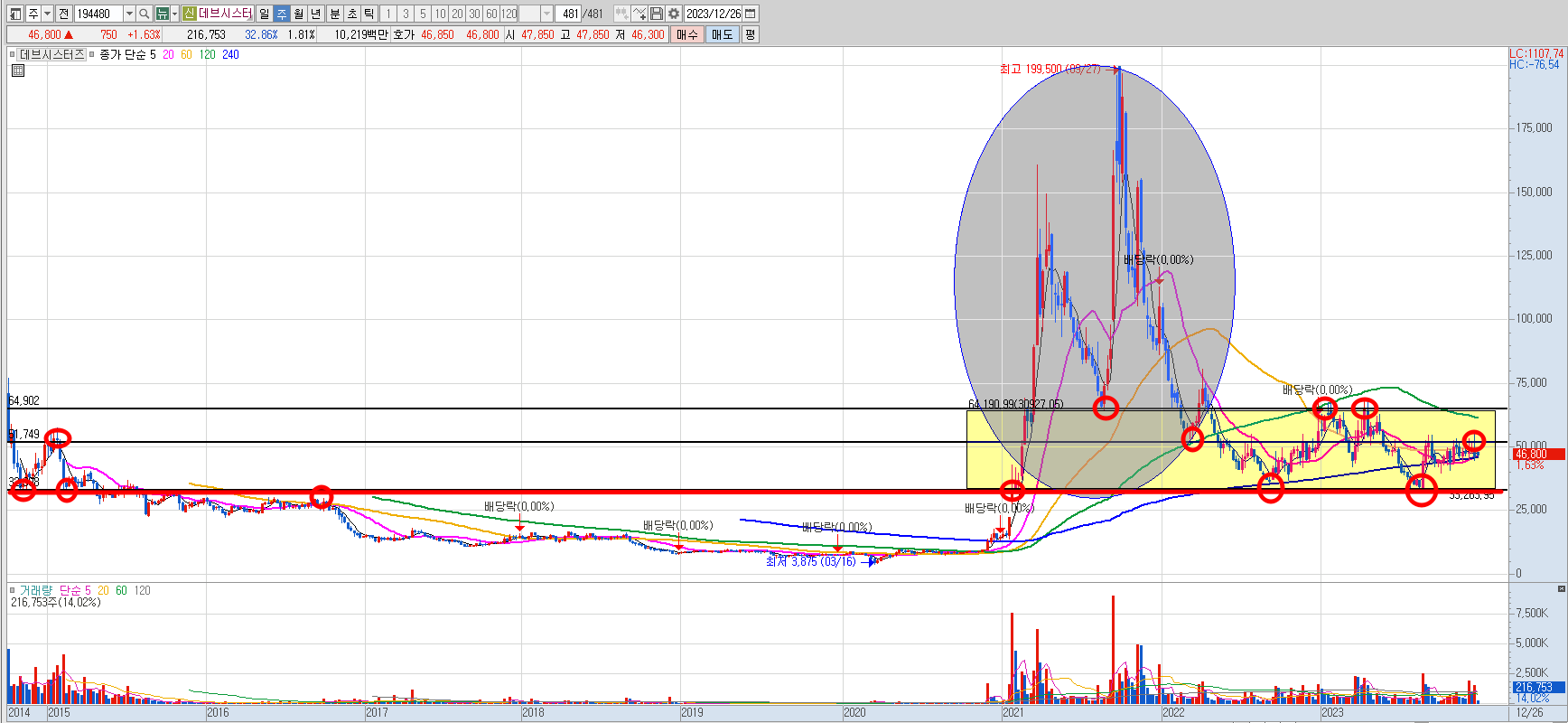
Task: Open the dropdown next to the news icon
Action: [174, 14]
